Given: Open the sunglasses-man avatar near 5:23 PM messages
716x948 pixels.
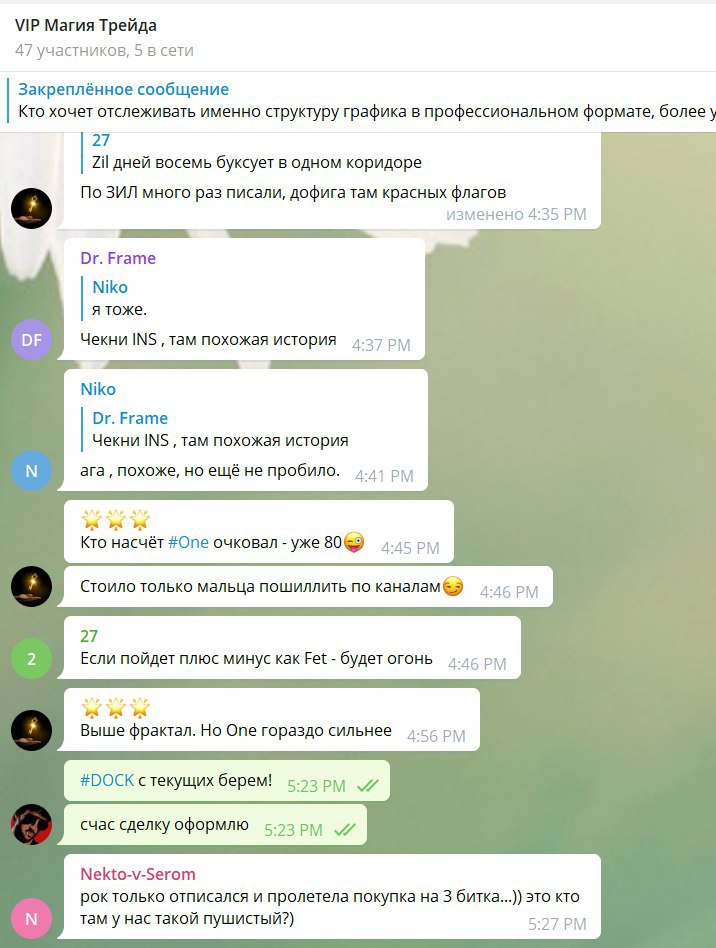Looking at the screenshot, I should pyautogui.click(x=31, y=824).
